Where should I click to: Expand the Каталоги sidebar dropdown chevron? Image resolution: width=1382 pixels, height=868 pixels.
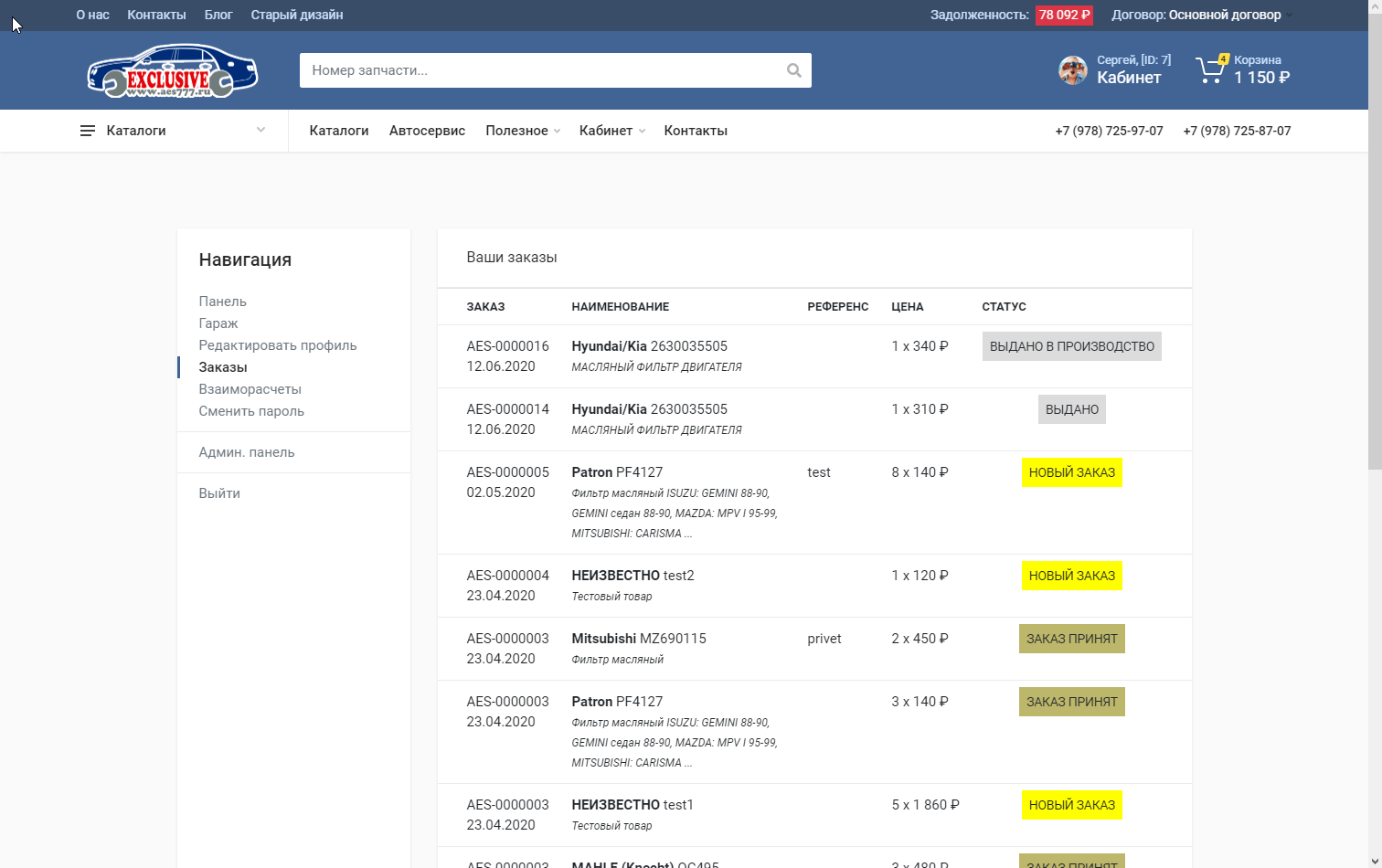pos(260,130)
